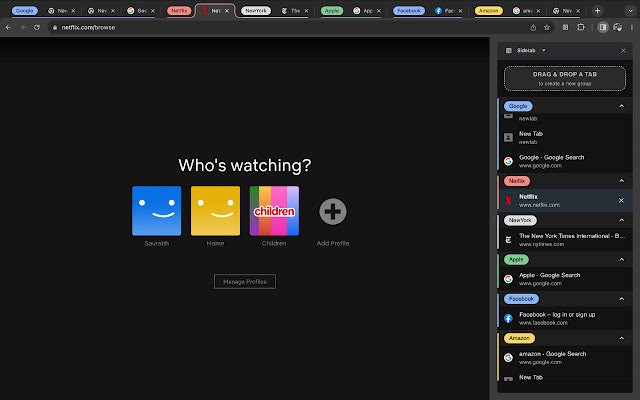Close the Facebook tab in tab strip

coord(460,11)
